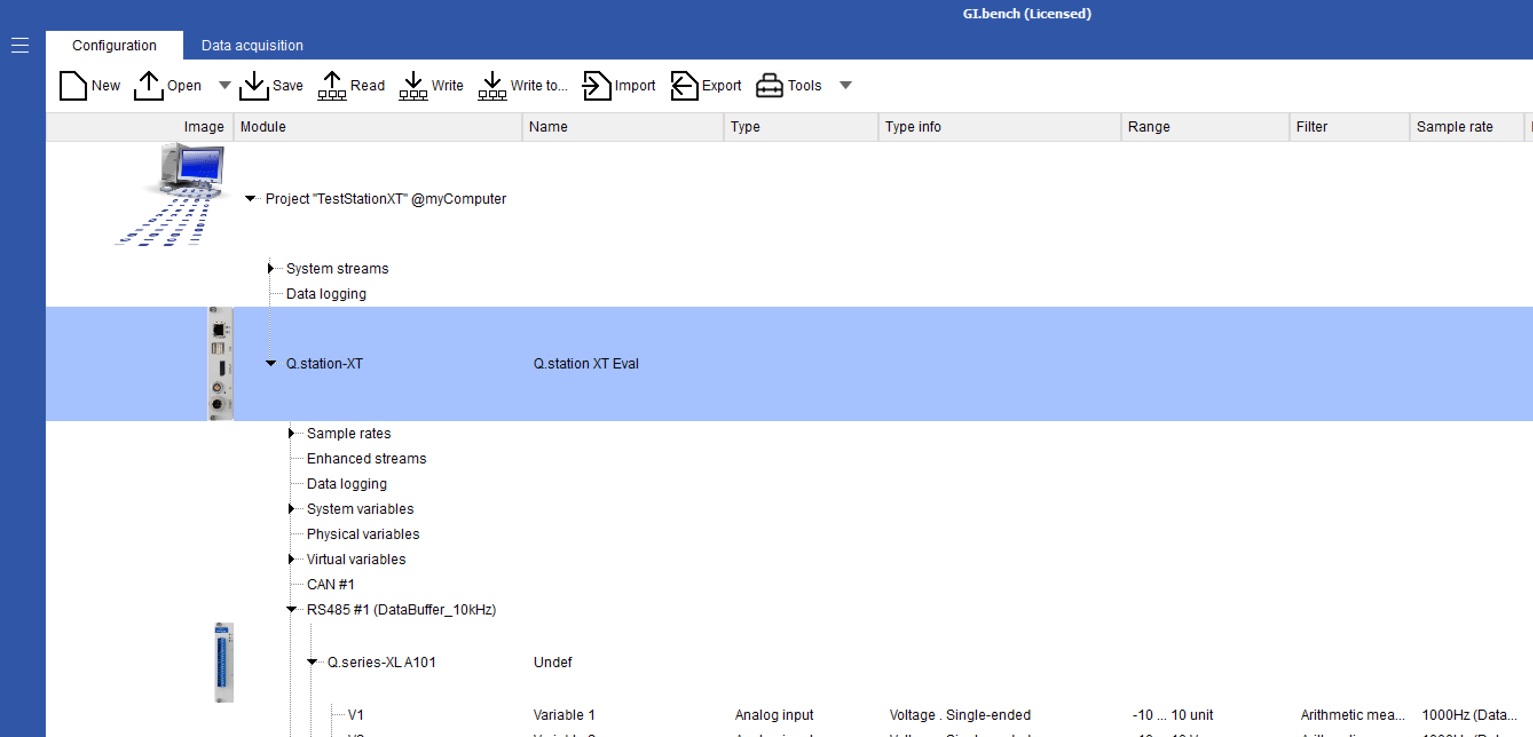This screenshot has height=737, width=1533.
Task: Open the dropdown arrow next to Tools
Action: point(845,85)
